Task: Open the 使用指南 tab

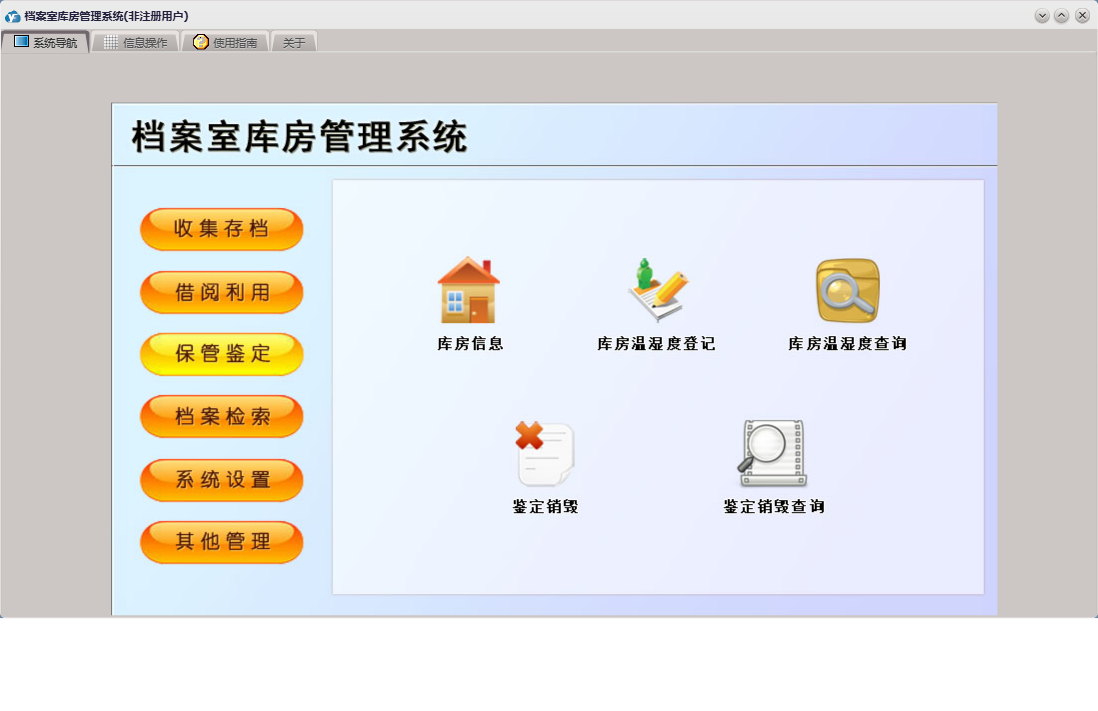Action: [225, 42]
